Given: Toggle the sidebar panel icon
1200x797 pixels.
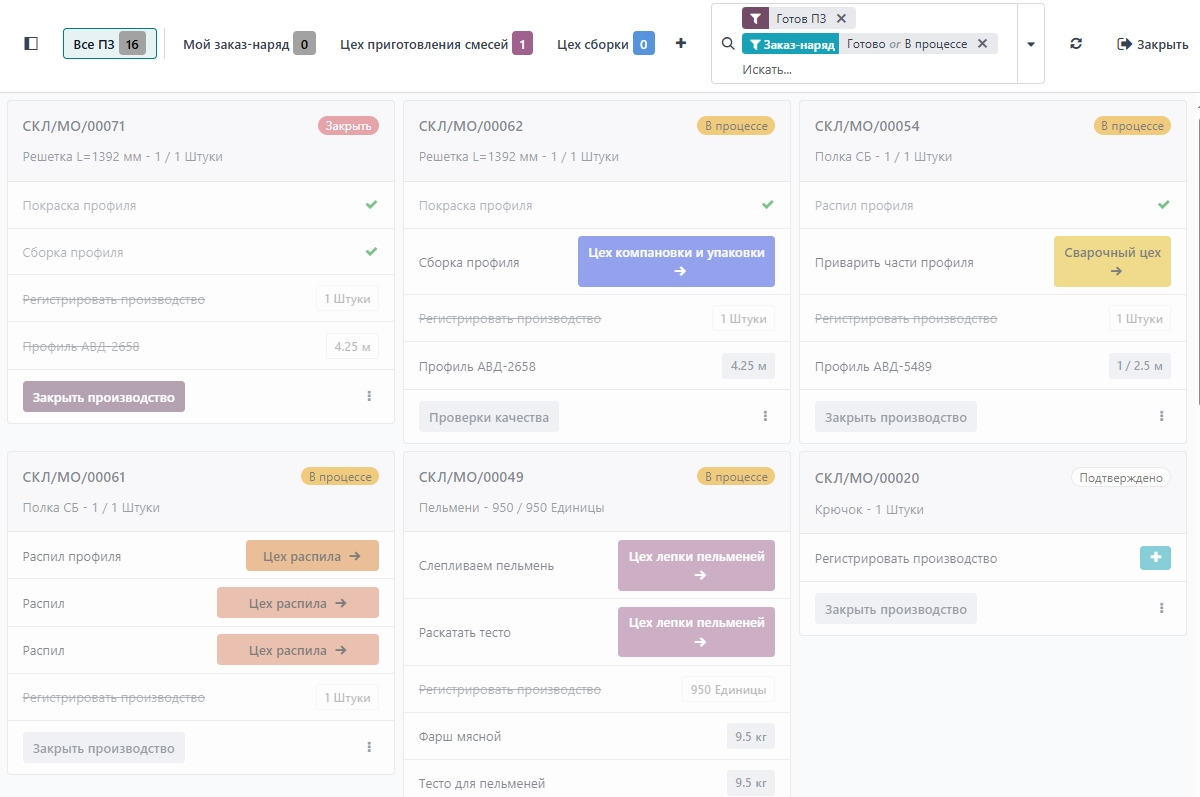Looking at the screenshot, I should [31, 44].
